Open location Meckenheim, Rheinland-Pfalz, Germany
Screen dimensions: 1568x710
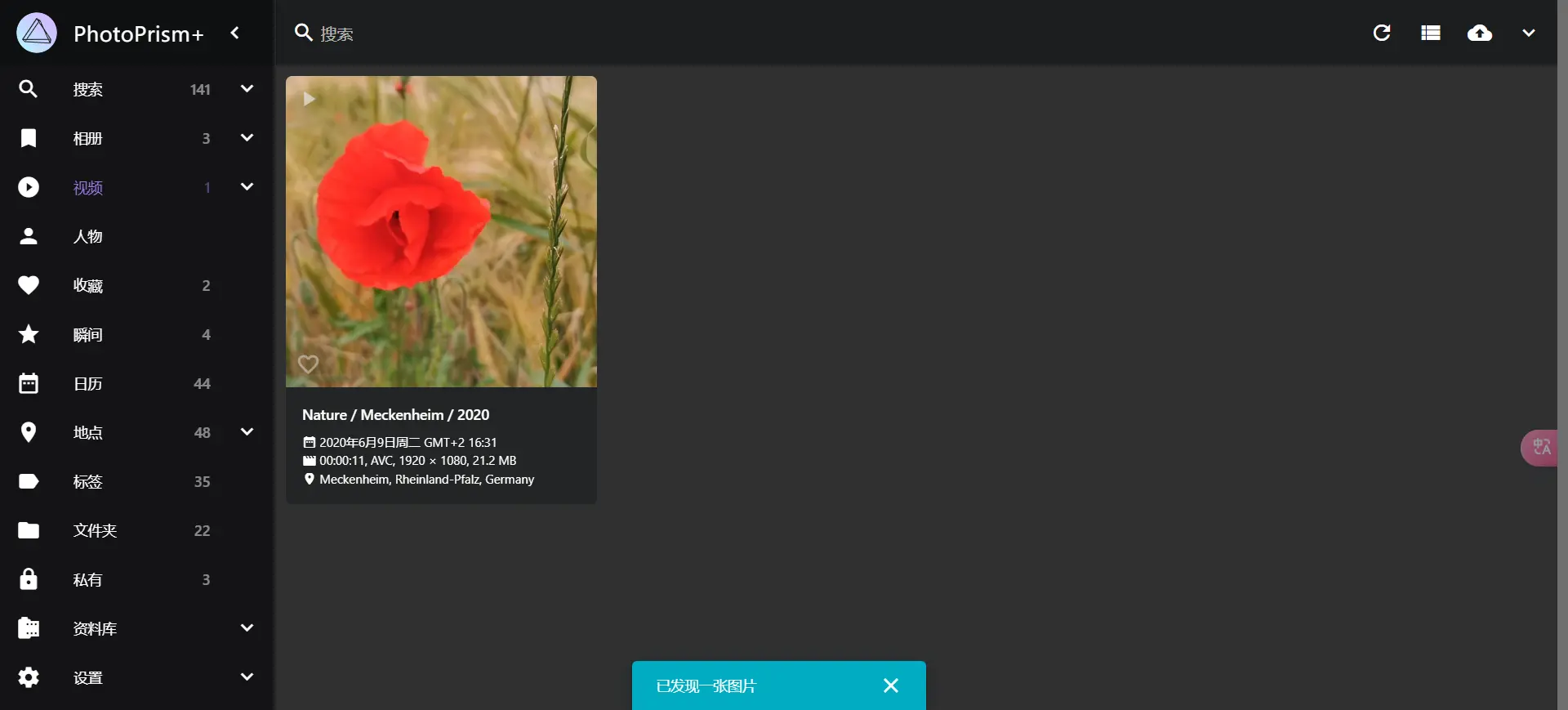pyautogui.click(x=427, y=480)
